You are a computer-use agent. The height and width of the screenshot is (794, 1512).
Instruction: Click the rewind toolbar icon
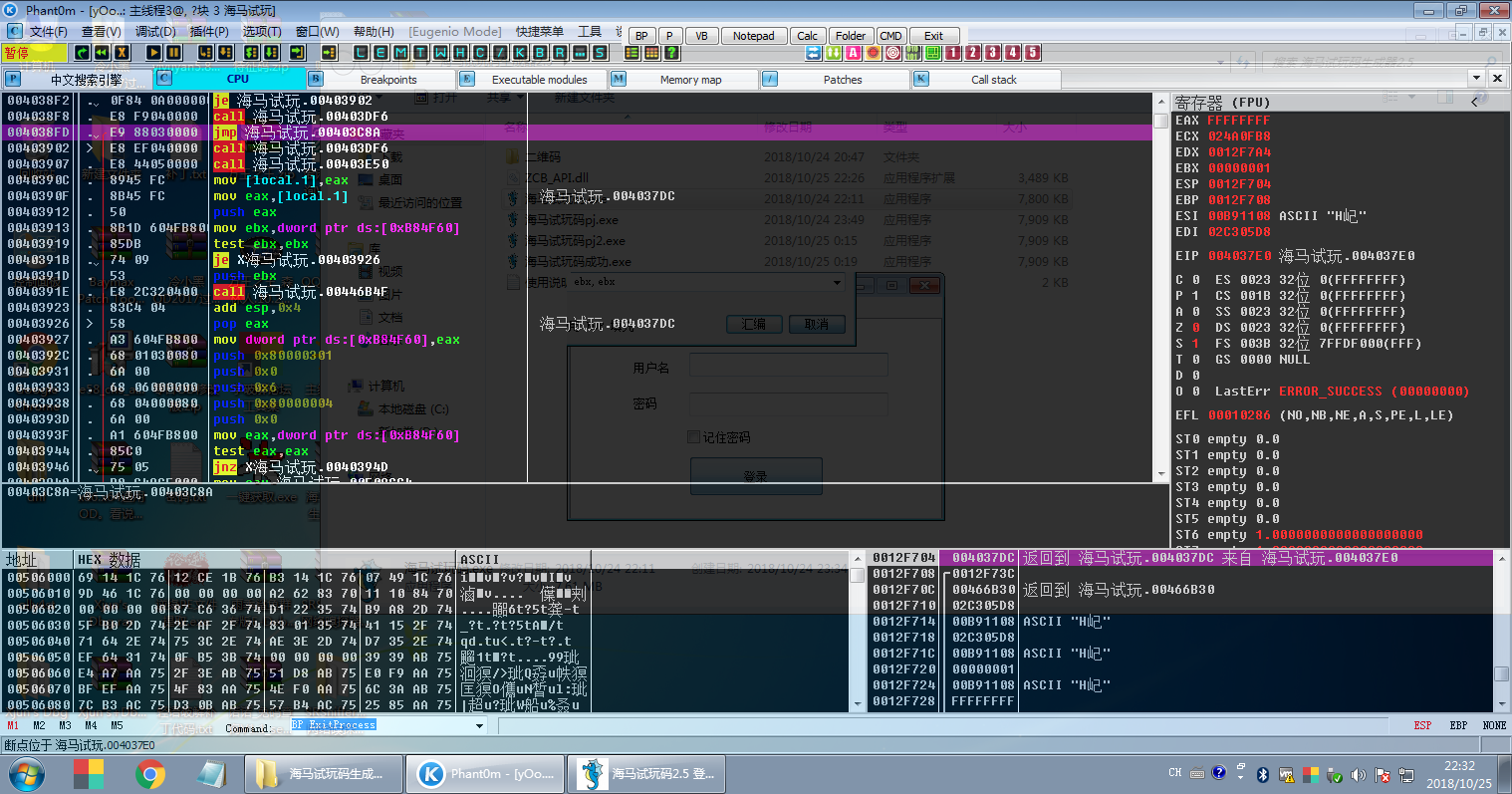click(x=102, y=52)
